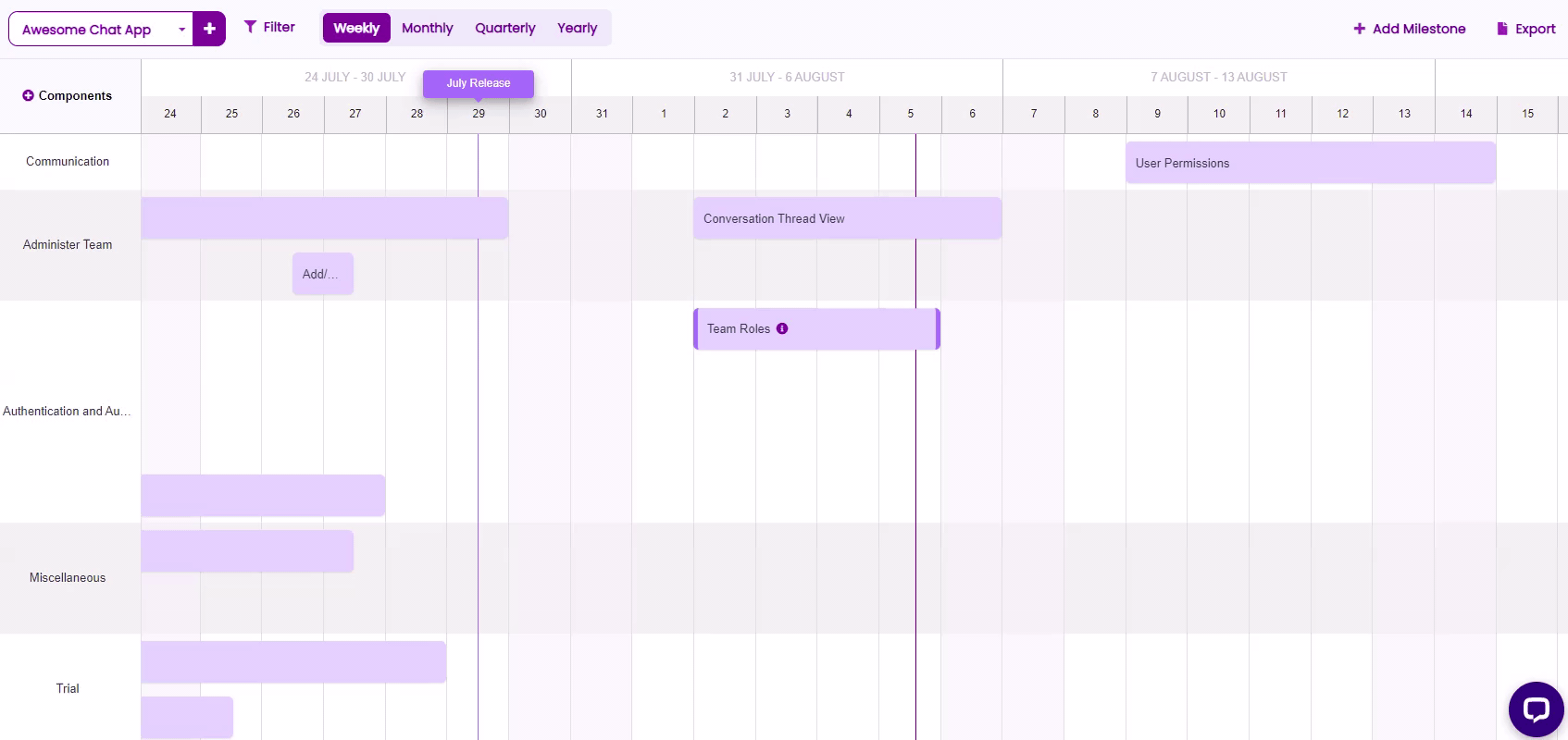Export the roadmap

[x=1526, y=29]
